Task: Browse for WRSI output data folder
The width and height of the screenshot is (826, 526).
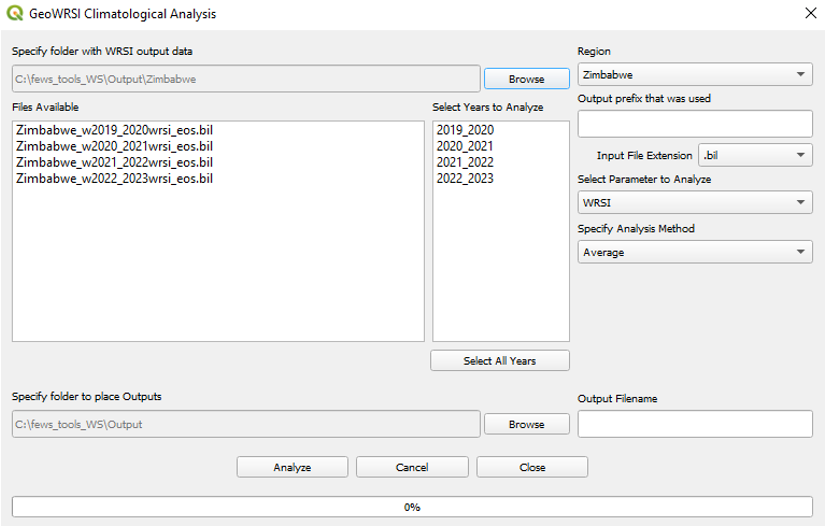Action: tap(526, 79)
